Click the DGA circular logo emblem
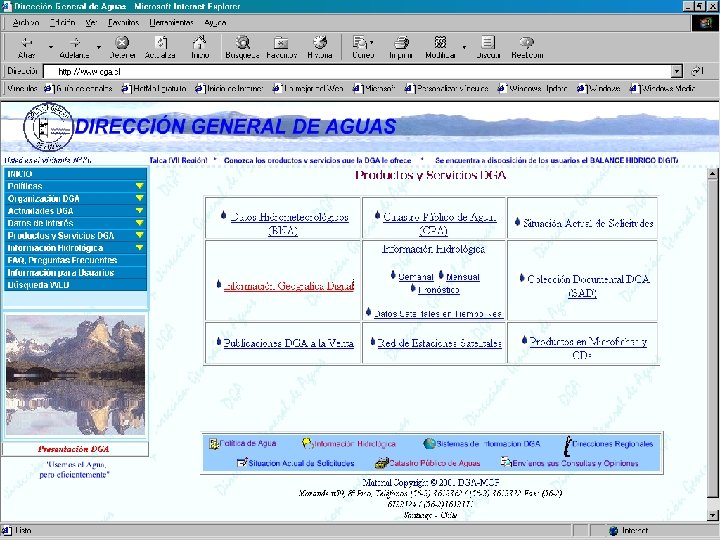This screenshot has height=540, width=720. pyautogui.click(x=48, y=127)
